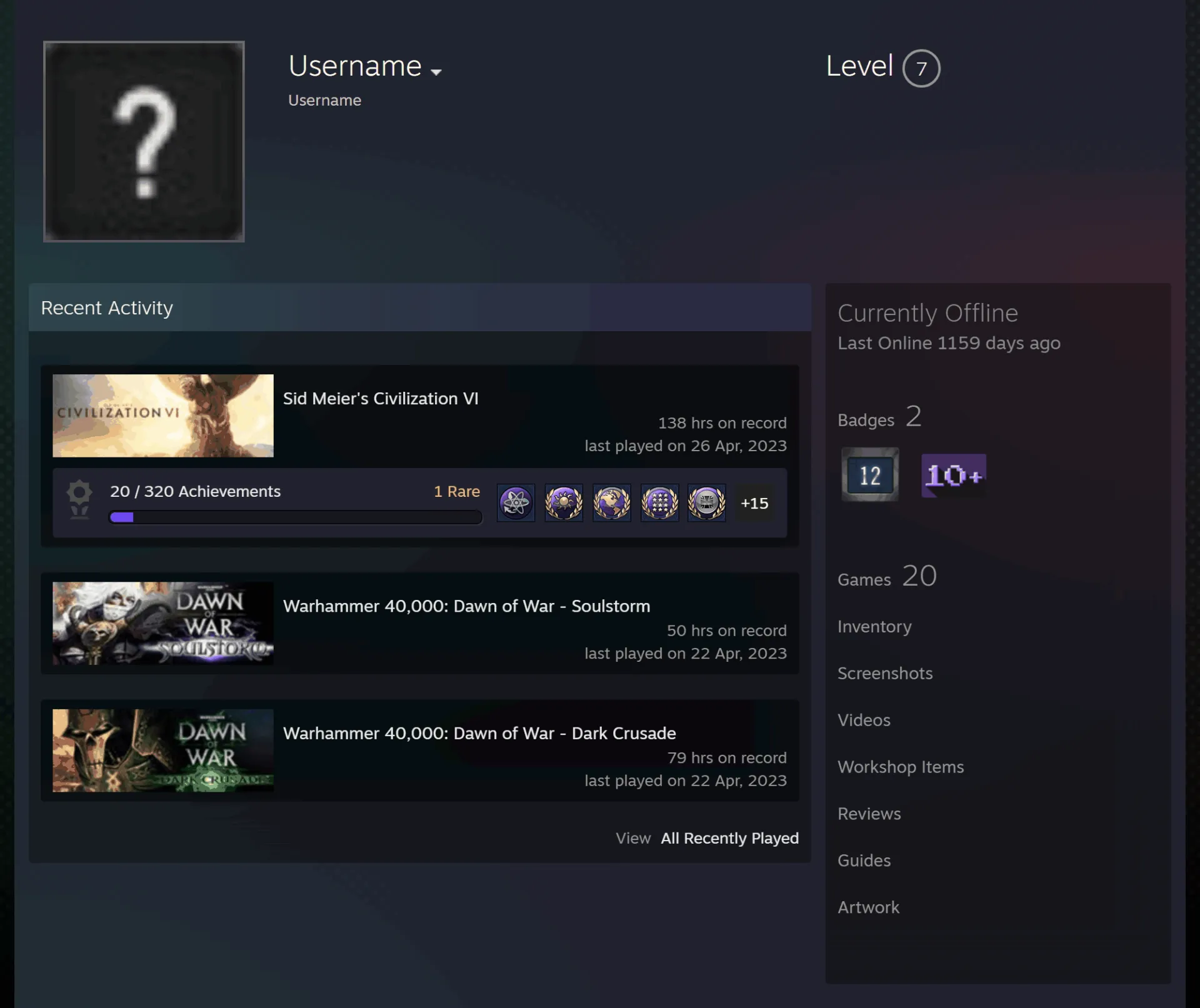Screen dimensions: 1200x1008
Task: Open the years of service 12 badge
Action: point(870,474)
